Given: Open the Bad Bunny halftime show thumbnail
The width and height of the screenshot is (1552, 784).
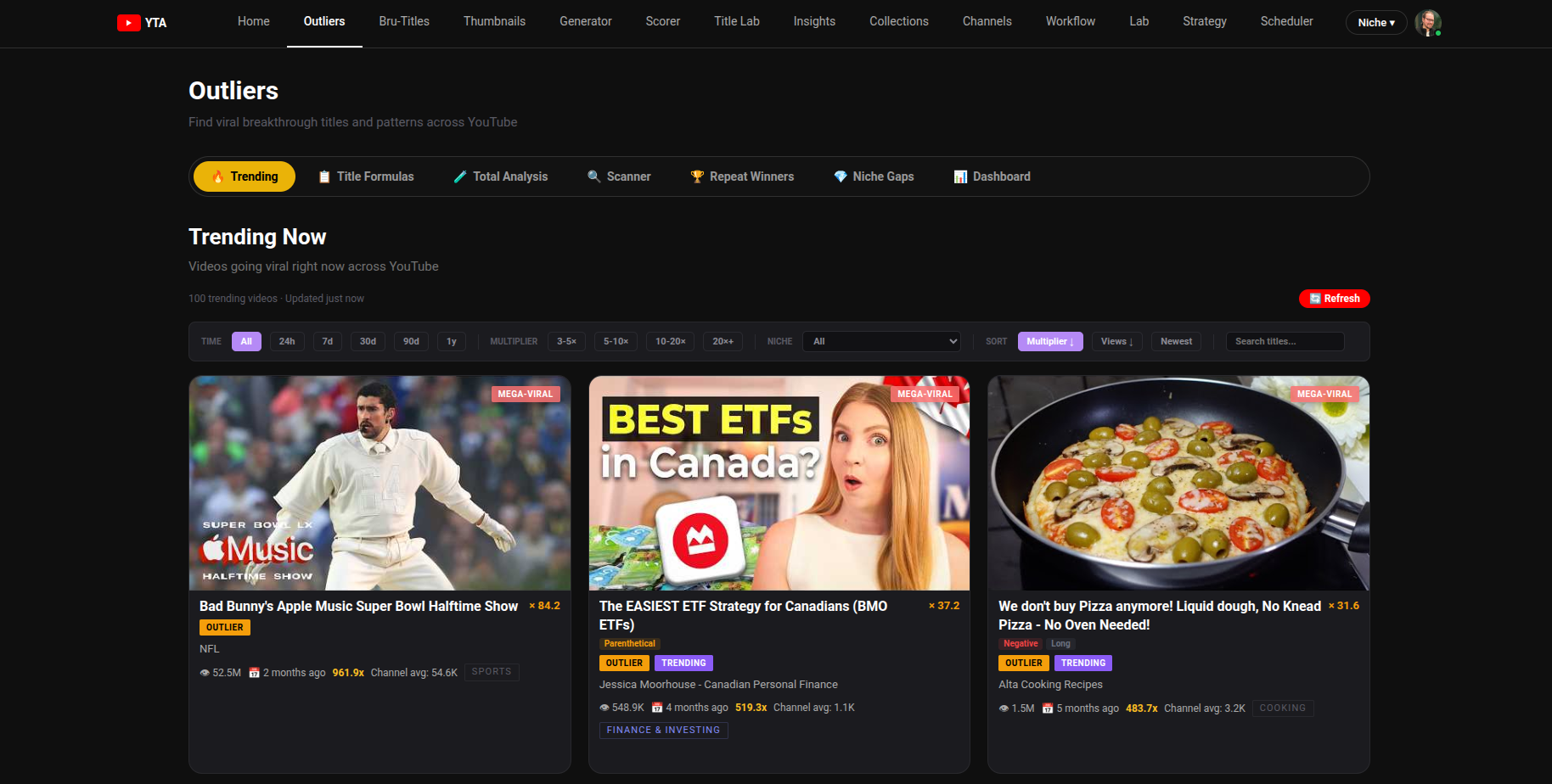Looking at the screenshot, I should (x=380, y=484).
